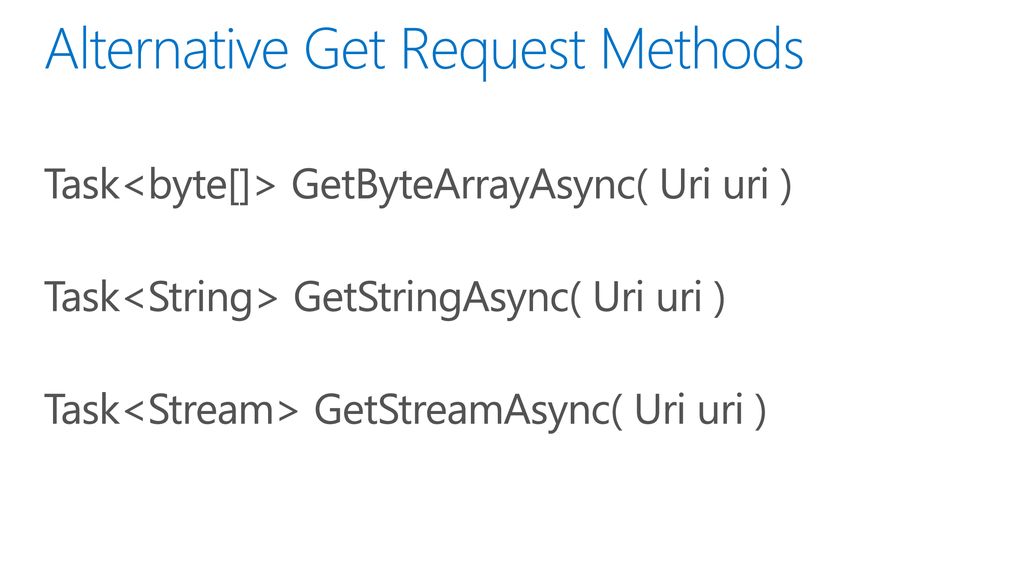Click the Task<byte[]> return type text
The image size is (1024, 576).
[161, 186]
